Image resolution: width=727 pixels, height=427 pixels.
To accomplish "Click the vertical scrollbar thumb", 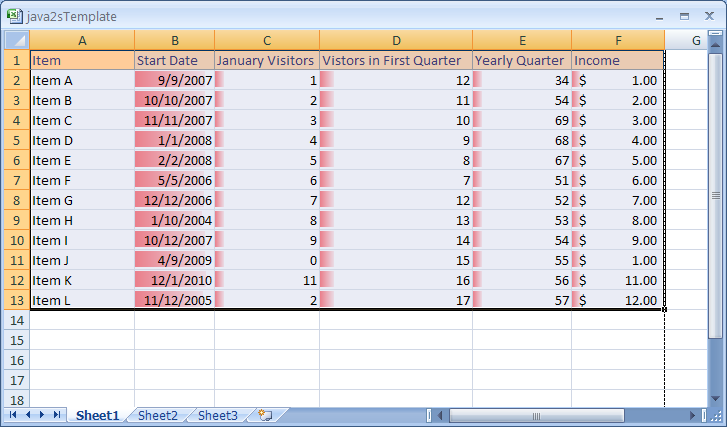I will (x=715, y=196).
